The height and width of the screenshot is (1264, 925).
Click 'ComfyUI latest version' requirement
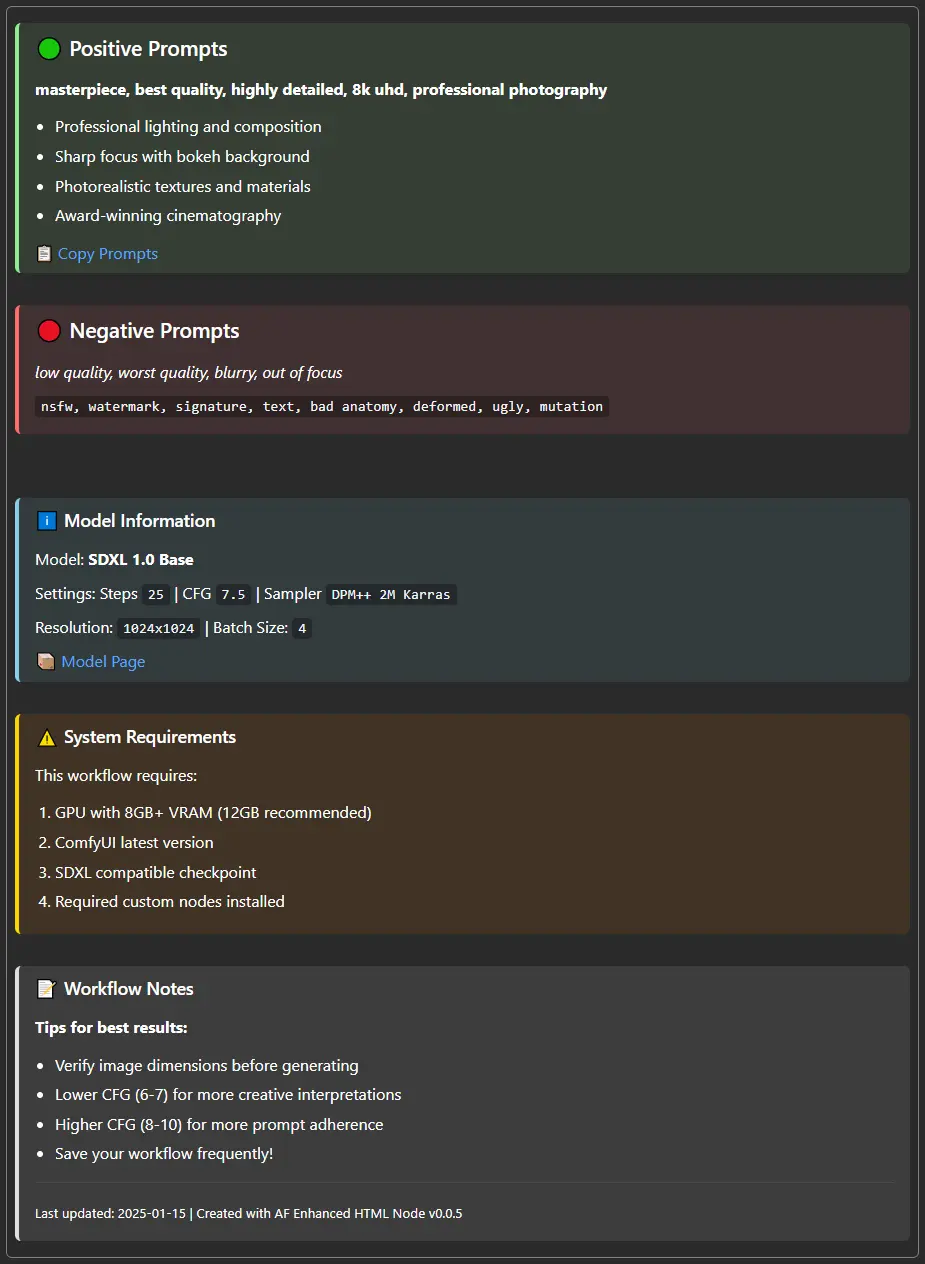tap(134, 843)
